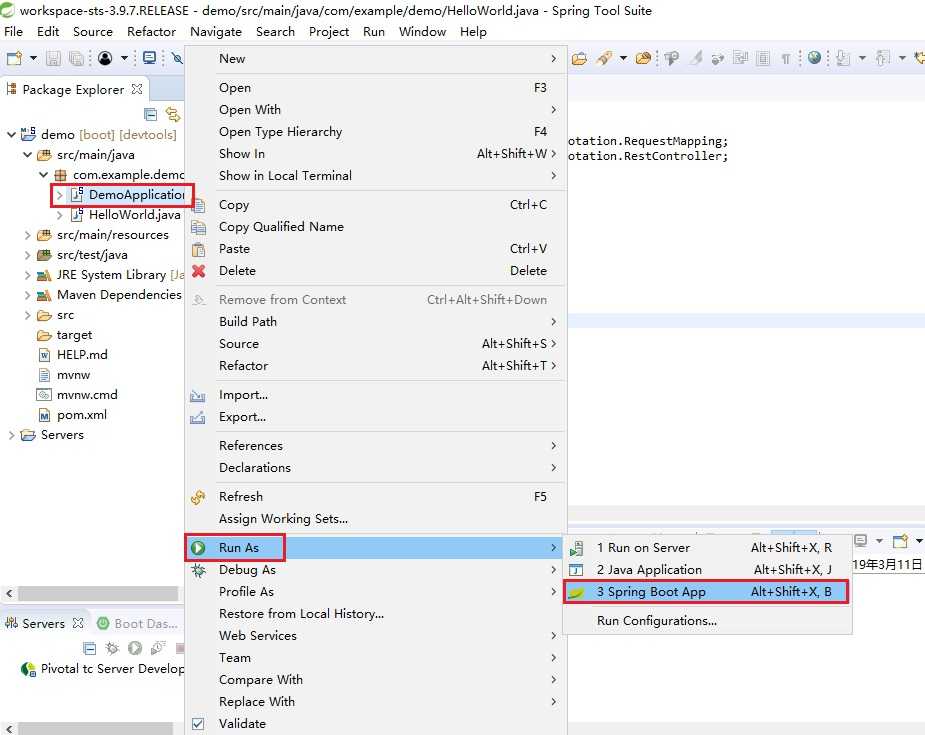Toggle Link with Editor in Package Explorer
925x735 pixels.
click(172, 114)
